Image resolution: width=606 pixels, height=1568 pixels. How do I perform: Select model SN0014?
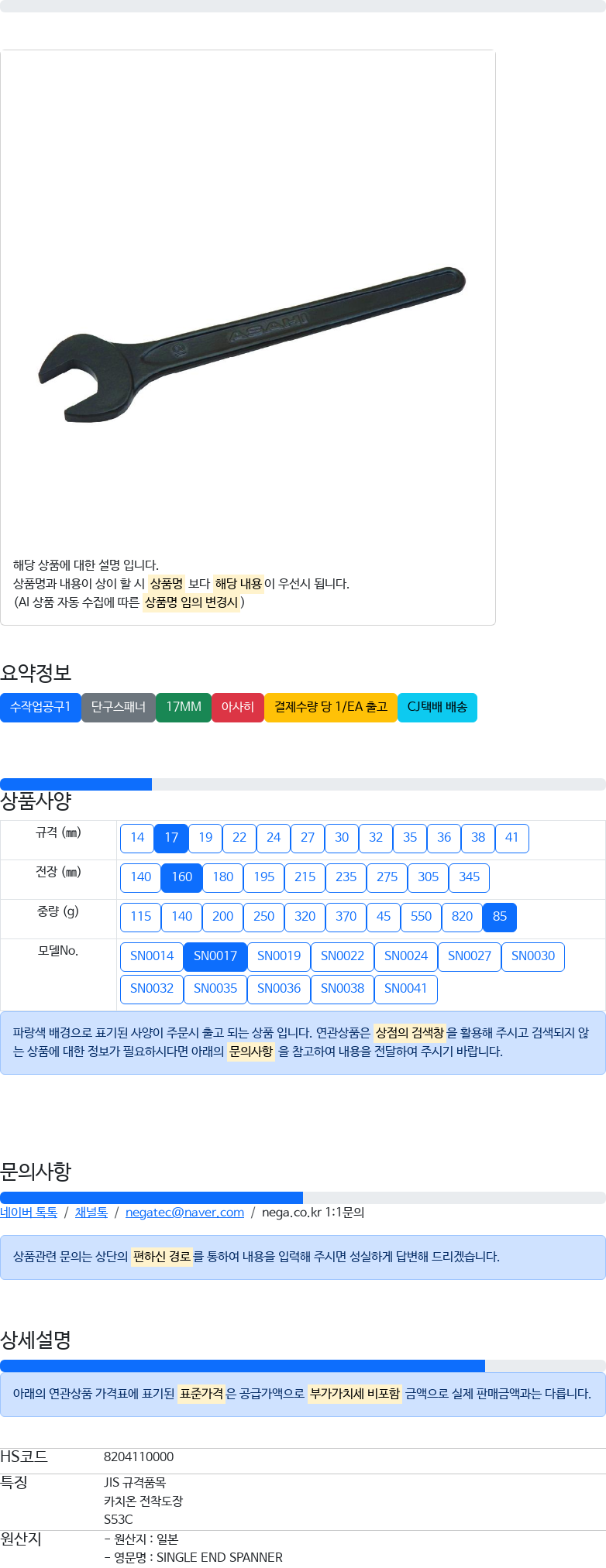point(152,956)
